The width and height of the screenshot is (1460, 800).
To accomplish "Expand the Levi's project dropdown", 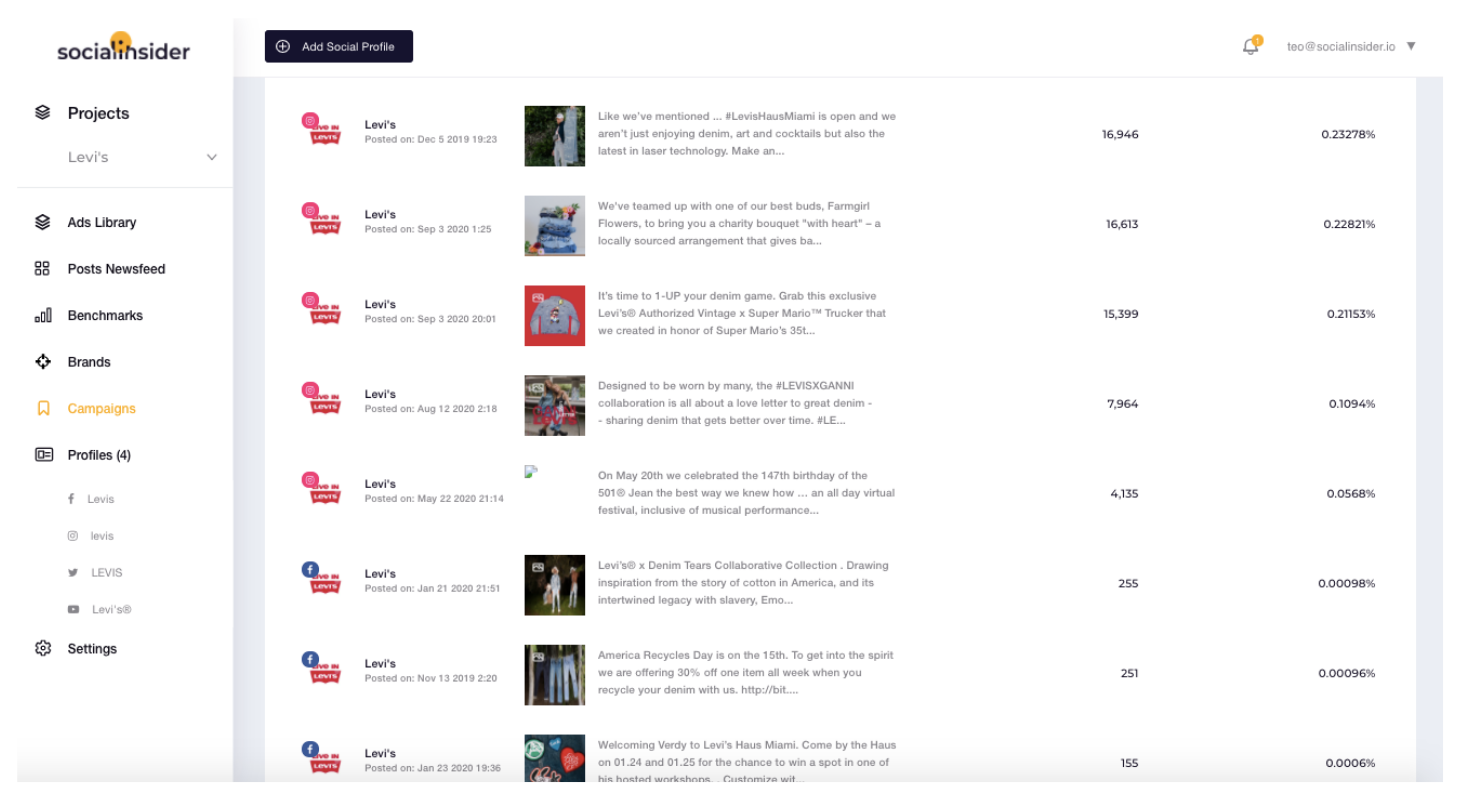I will pos(211,157).
